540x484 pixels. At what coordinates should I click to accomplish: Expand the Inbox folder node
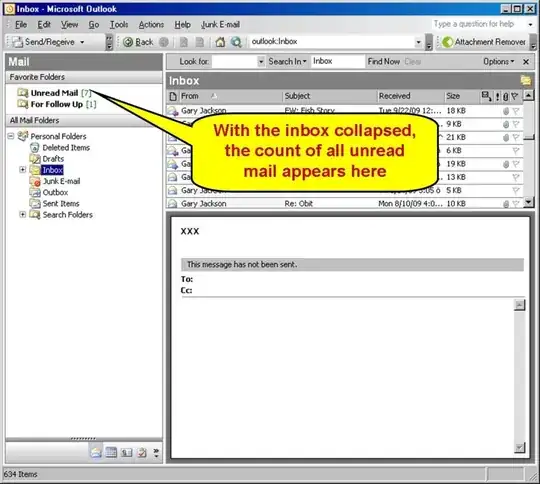click(23, 169)
